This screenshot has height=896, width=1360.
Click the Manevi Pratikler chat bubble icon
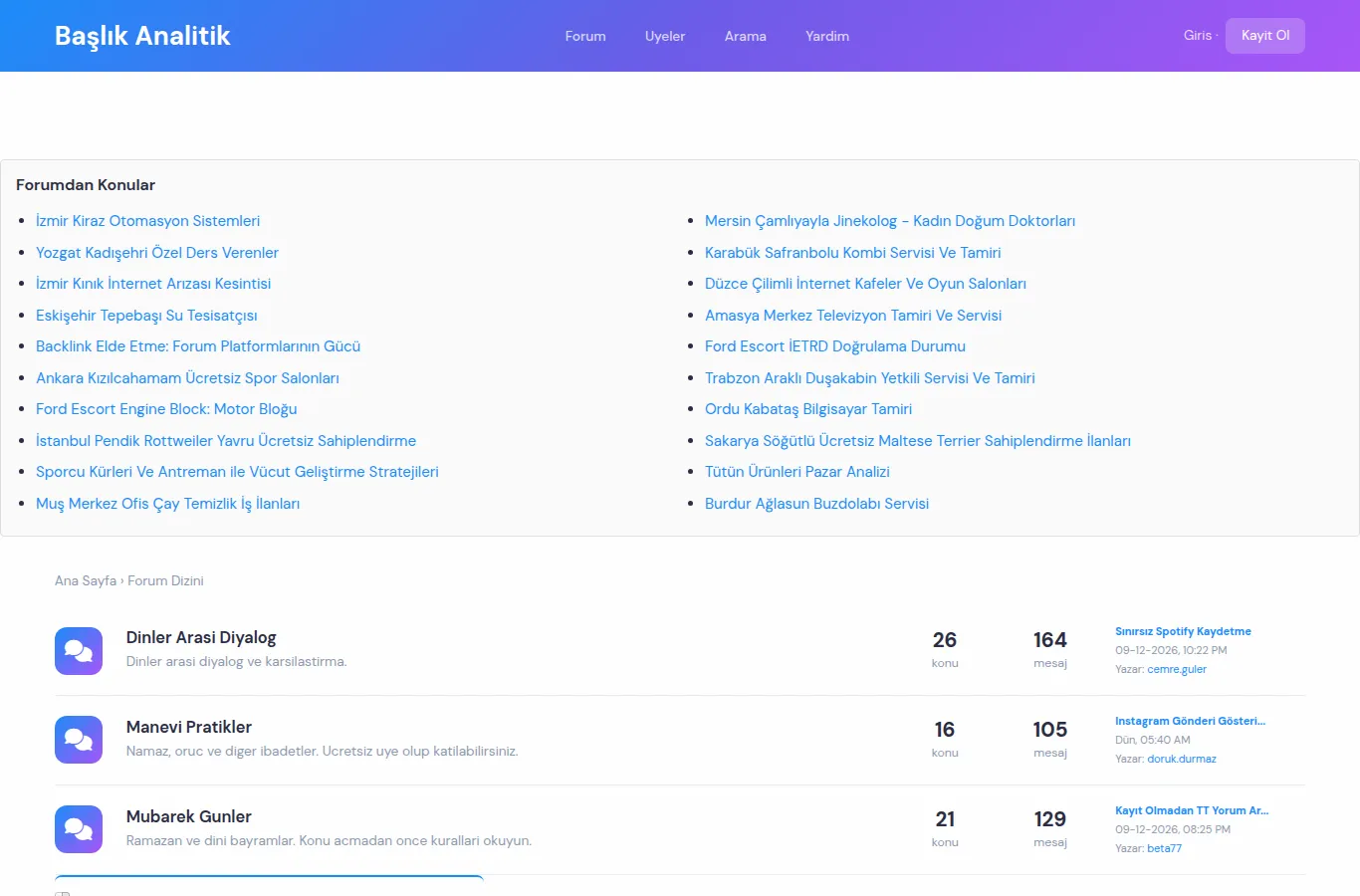pos(79,740)
